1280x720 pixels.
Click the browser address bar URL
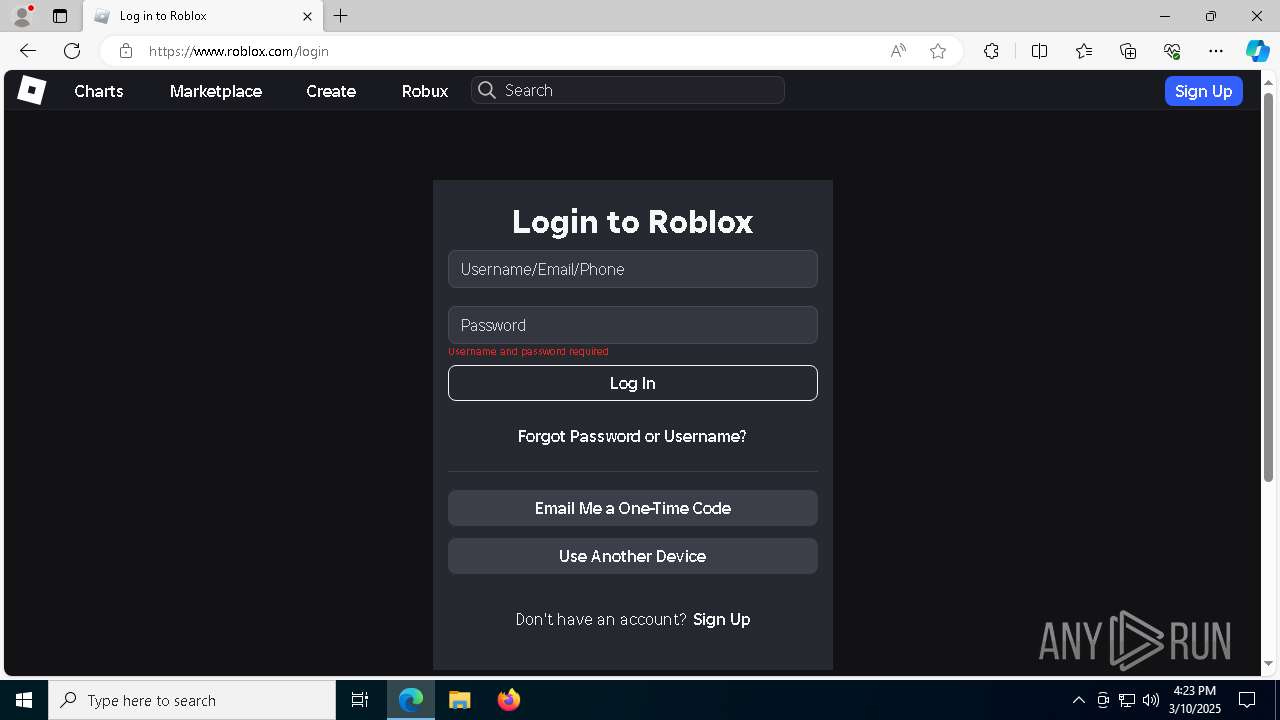[x=238, y=51]
